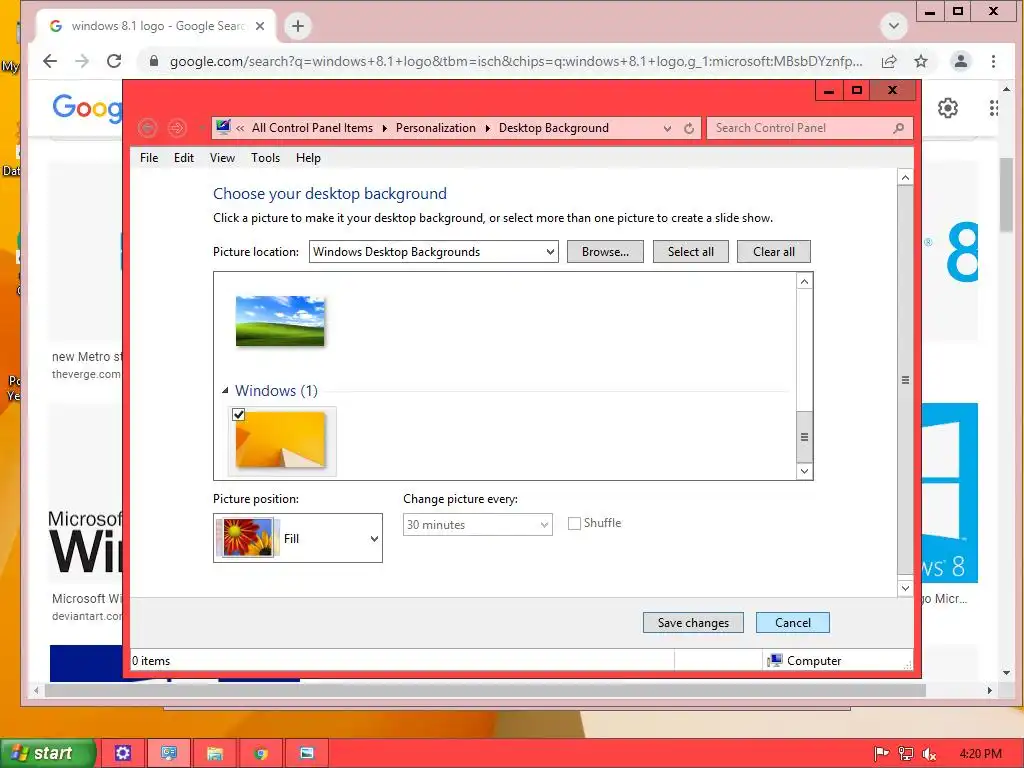
Task: Open Chrome profile avatar
Action: (961, 61)
